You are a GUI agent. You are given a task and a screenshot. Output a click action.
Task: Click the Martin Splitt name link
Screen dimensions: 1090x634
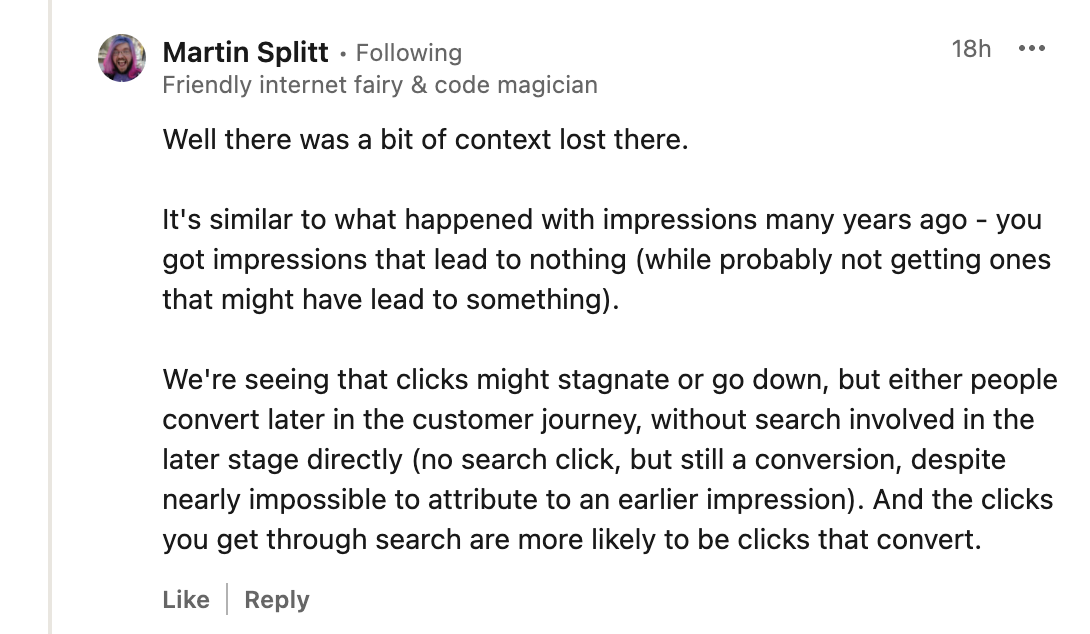tap(245, 52)
